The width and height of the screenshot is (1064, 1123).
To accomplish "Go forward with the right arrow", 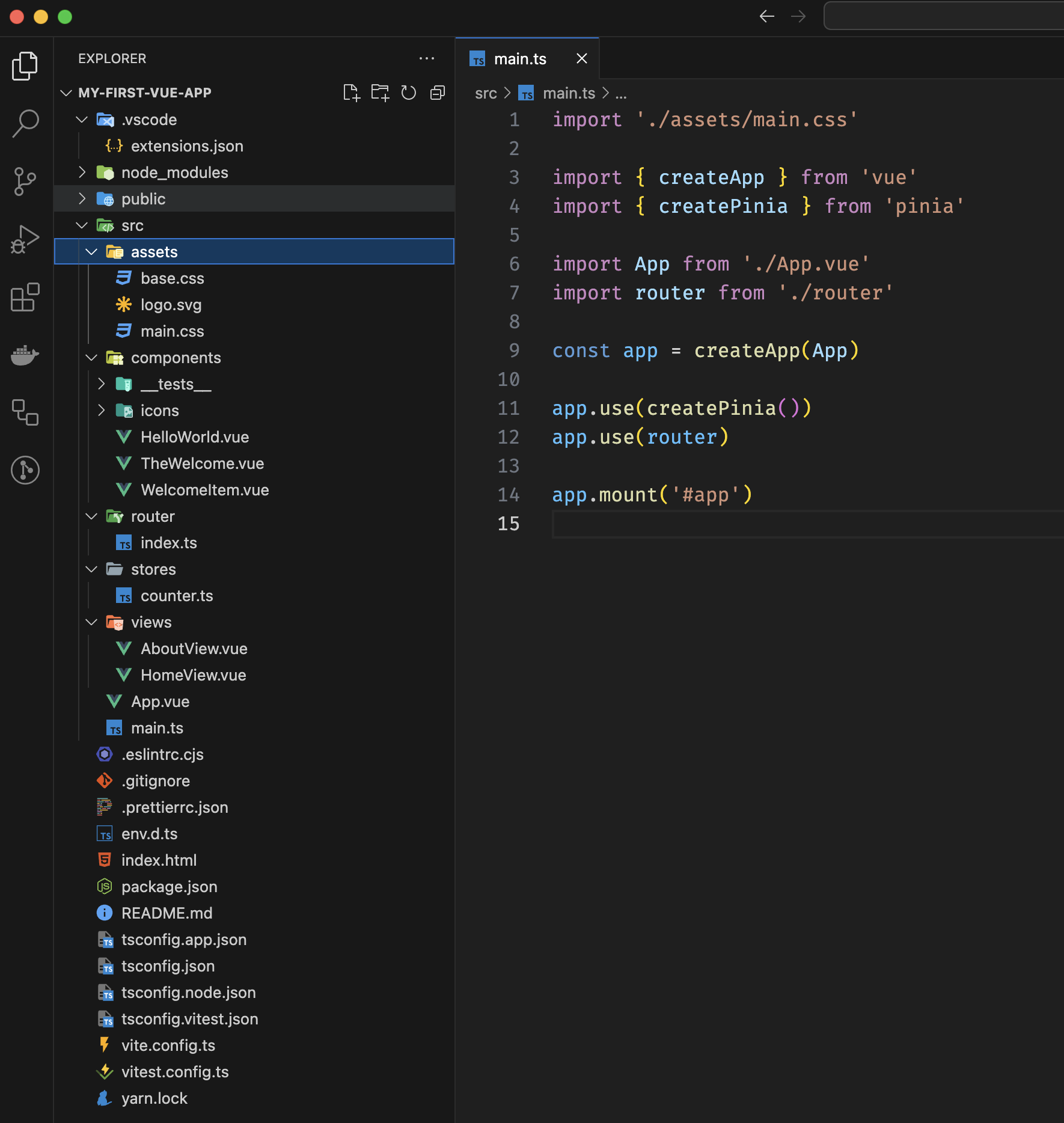I will (x=798, y=16).
